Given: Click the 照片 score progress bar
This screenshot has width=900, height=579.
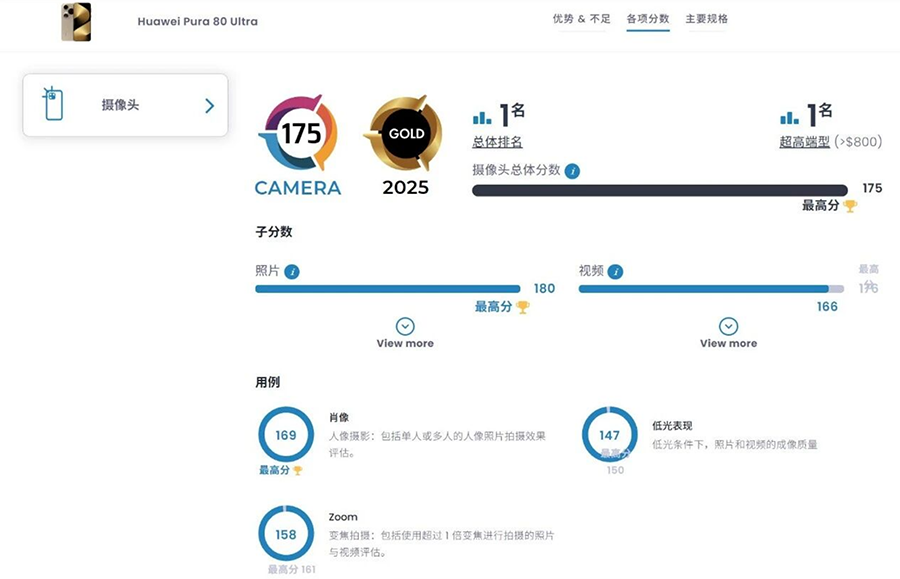Looking at the screenshot, I should click(387, 289).
